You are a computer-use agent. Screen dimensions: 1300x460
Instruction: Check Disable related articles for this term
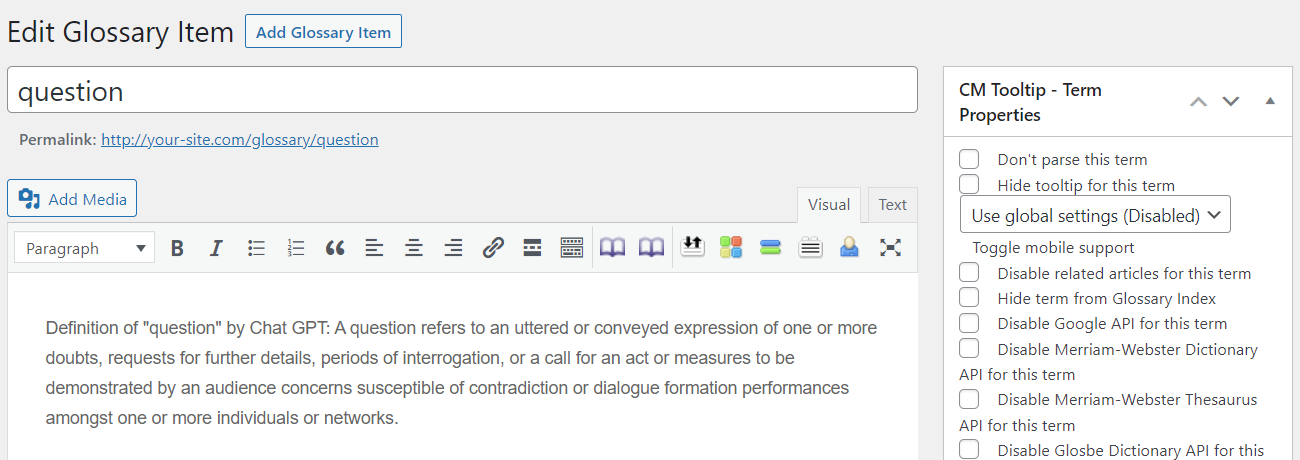[x=969, y=272]
